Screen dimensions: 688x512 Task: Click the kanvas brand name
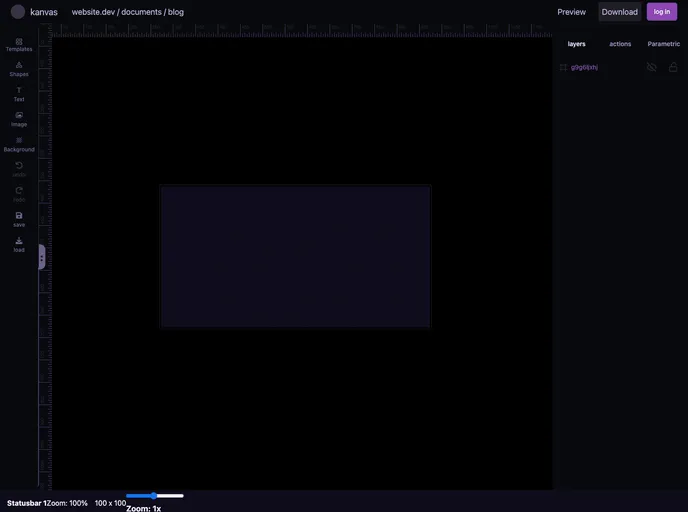tap(44, 12)
